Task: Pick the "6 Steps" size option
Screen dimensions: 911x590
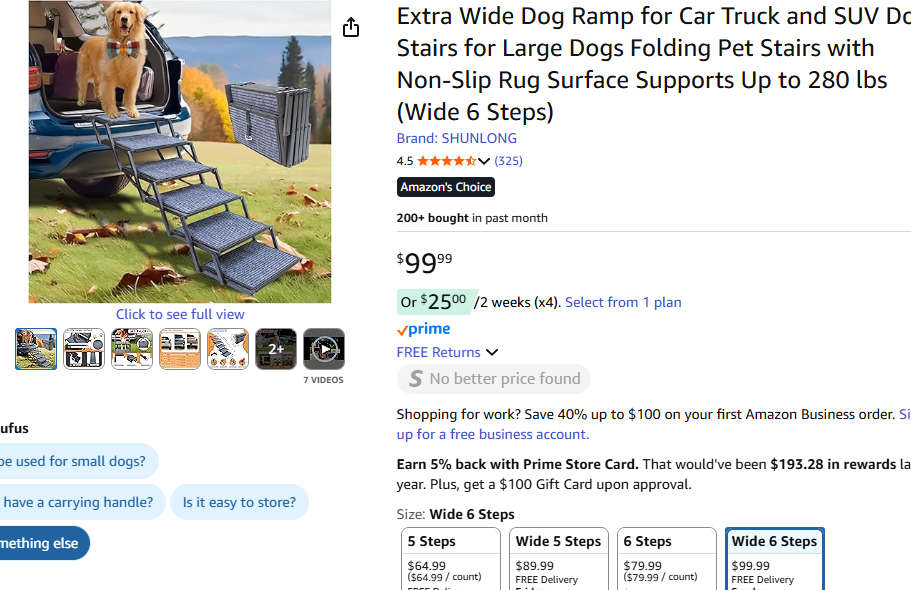Action: (x=667, y=558)
